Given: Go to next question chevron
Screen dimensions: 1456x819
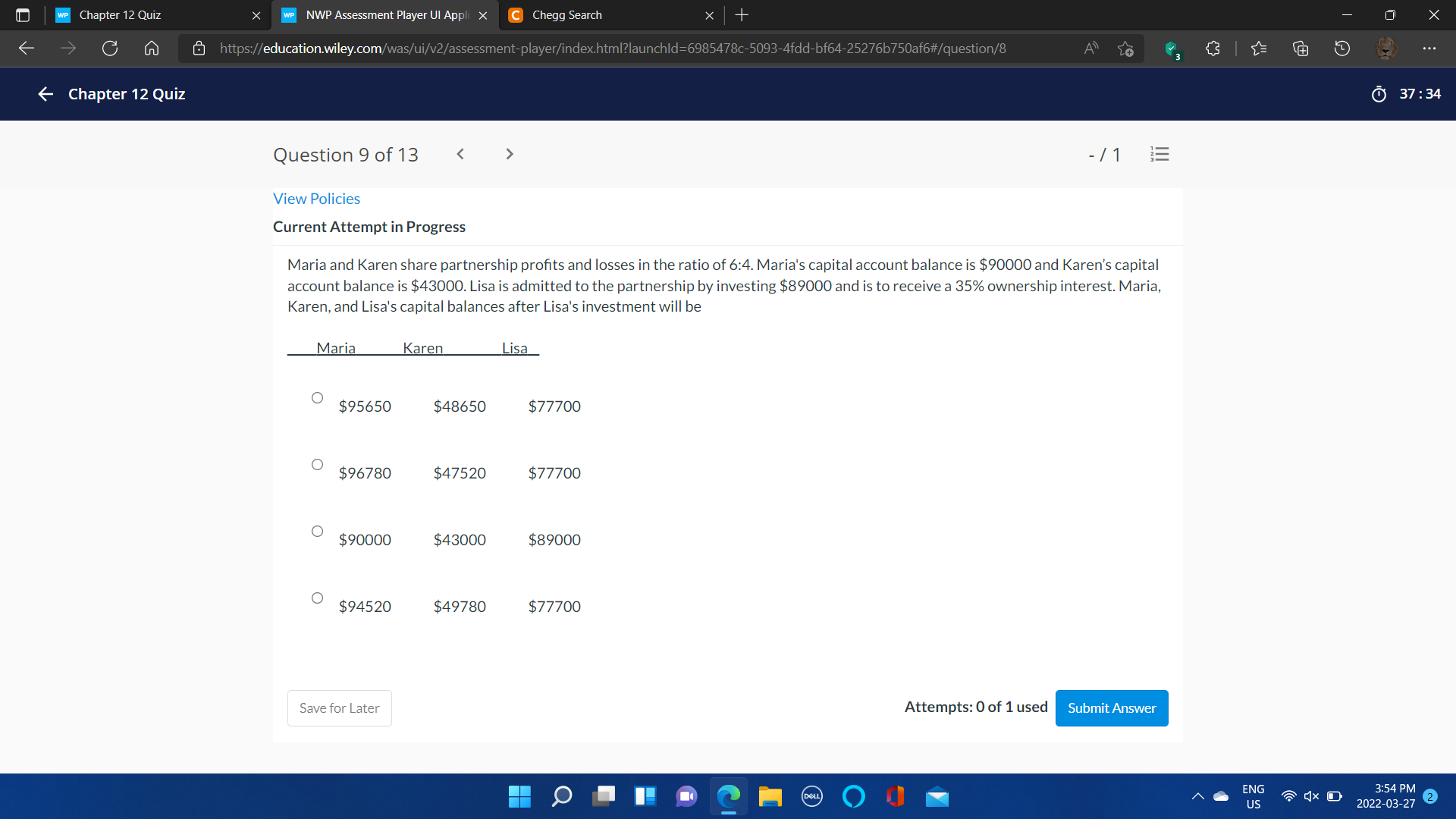Looking at the screenshot, I should 510,155.
